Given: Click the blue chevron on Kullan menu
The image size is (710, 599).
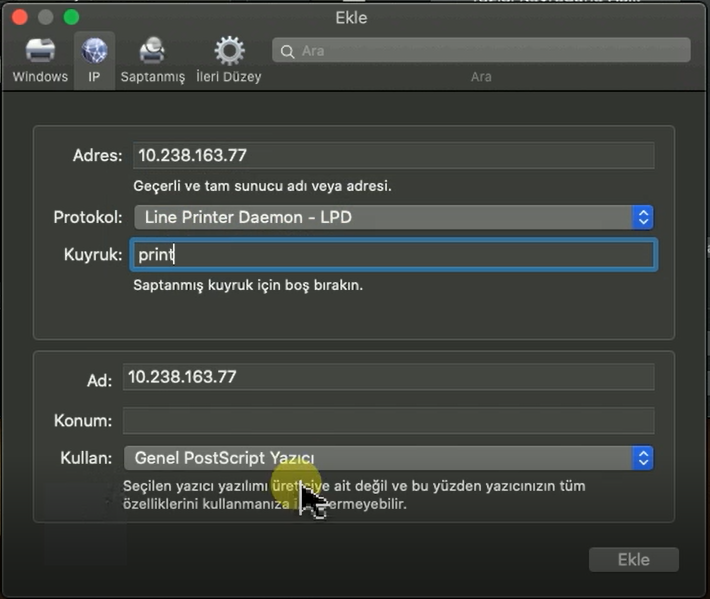Looking at the screenshot, I should pos(643,458).
